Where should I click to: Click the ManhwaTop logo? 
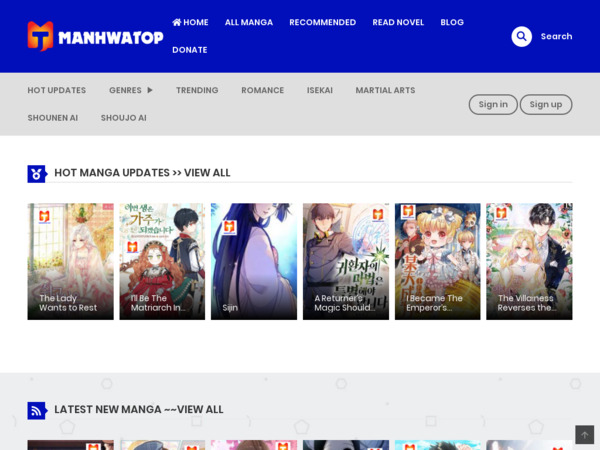click(95, 36)
